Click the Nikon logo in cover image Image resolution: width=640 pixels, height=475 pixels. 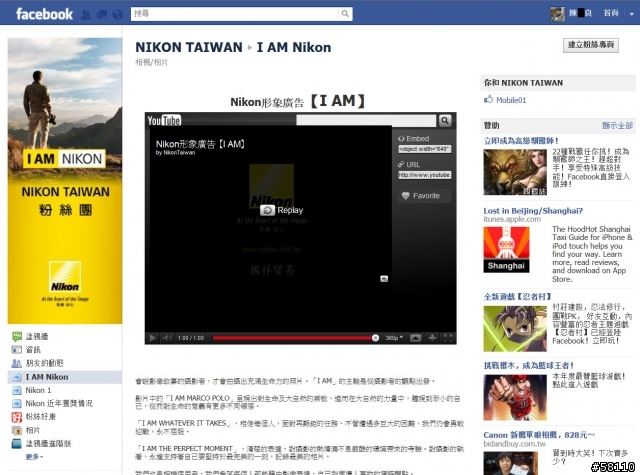click(65, 277)
